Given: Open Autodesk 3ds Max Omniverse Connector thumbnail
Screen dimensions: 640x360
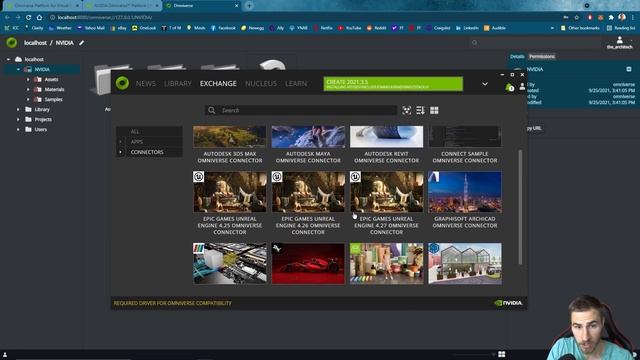Looking at the screenshot, I should click(x=229, y=136).
